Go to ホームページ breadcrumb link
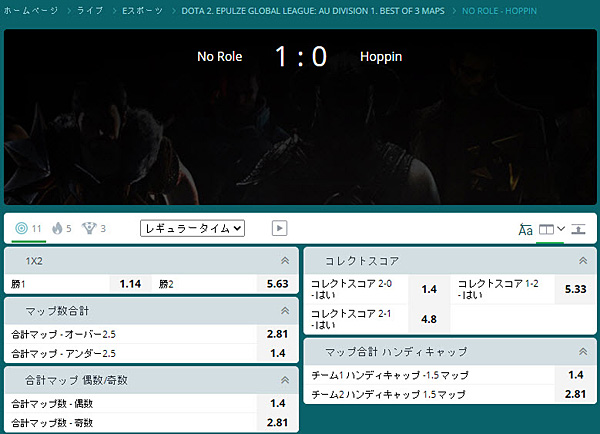This screenshot has width=600, height=434. pyautogui.click(x=31, y=11)
